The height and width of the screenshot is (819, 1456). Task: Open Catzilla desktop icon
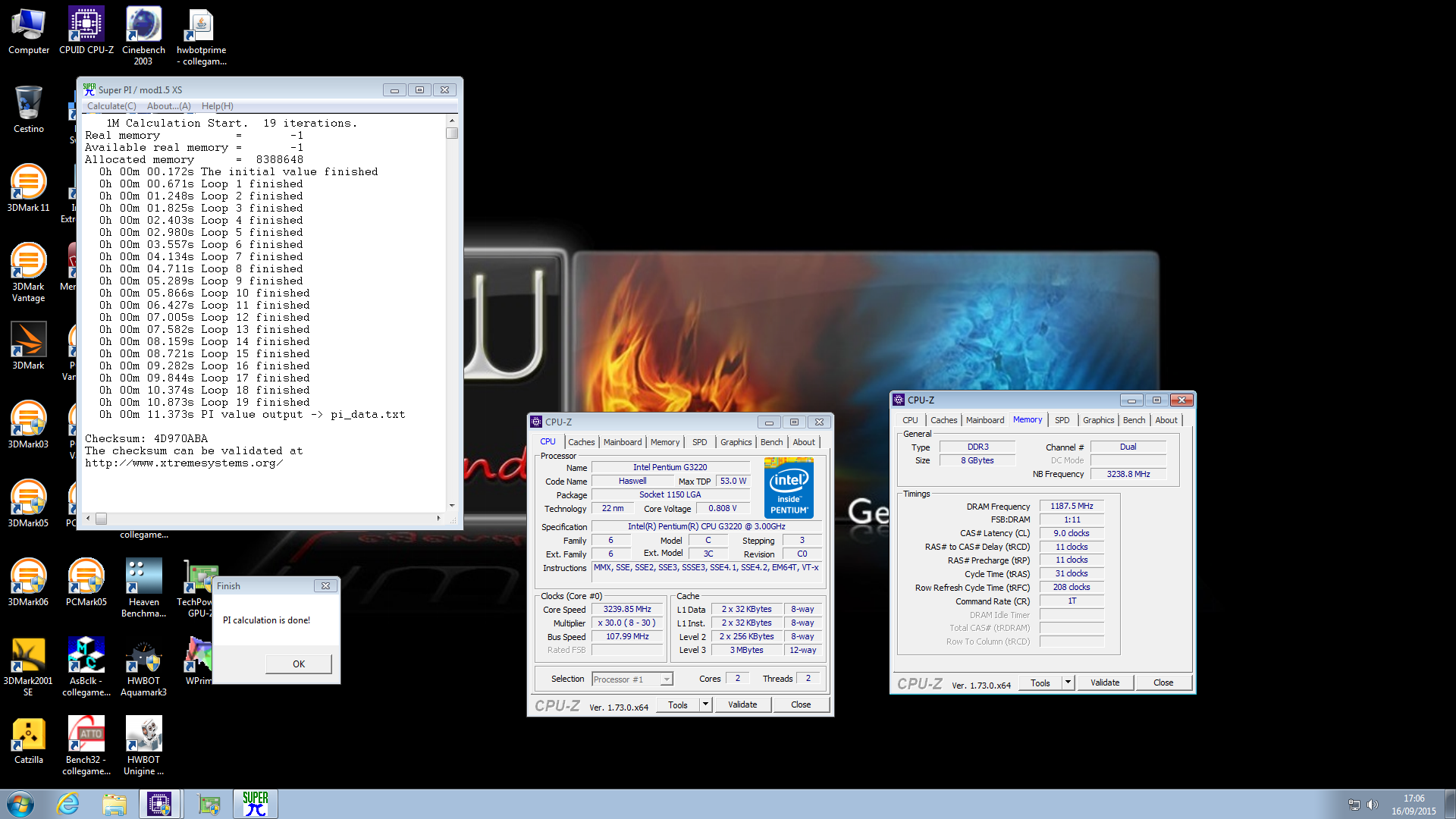tap(29, 741)
